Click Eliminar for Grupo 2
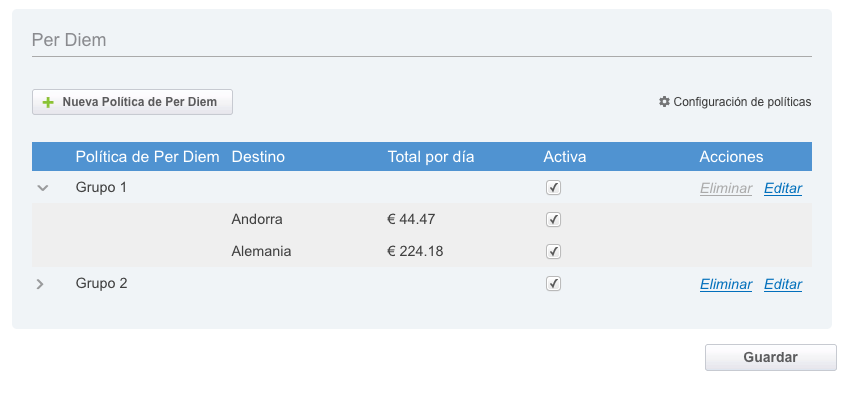Image resolution: width=855 pixels, height=396 pixels. pos(726,285)
